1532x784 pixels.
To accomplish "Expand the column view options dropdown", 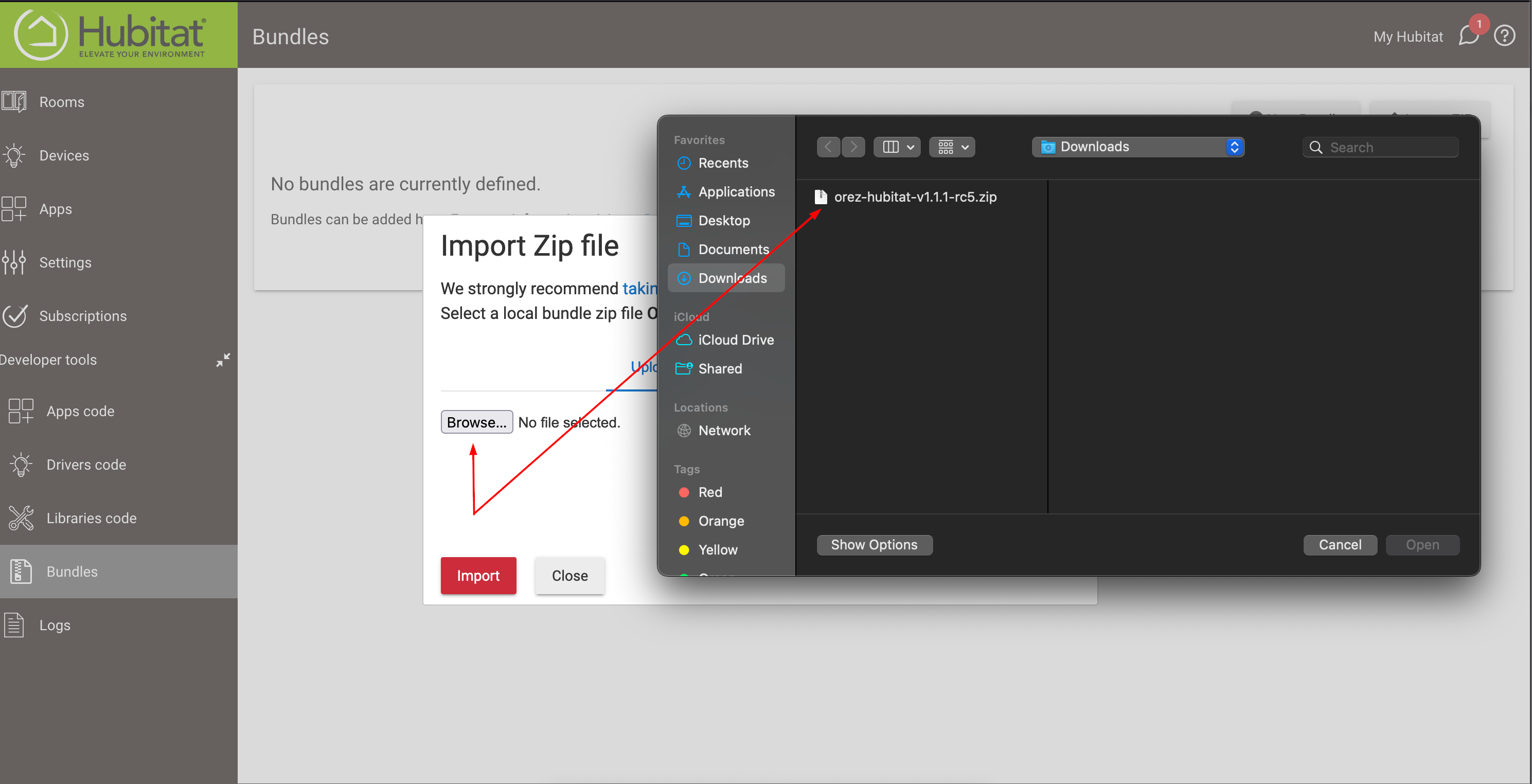I will (897, 147).
